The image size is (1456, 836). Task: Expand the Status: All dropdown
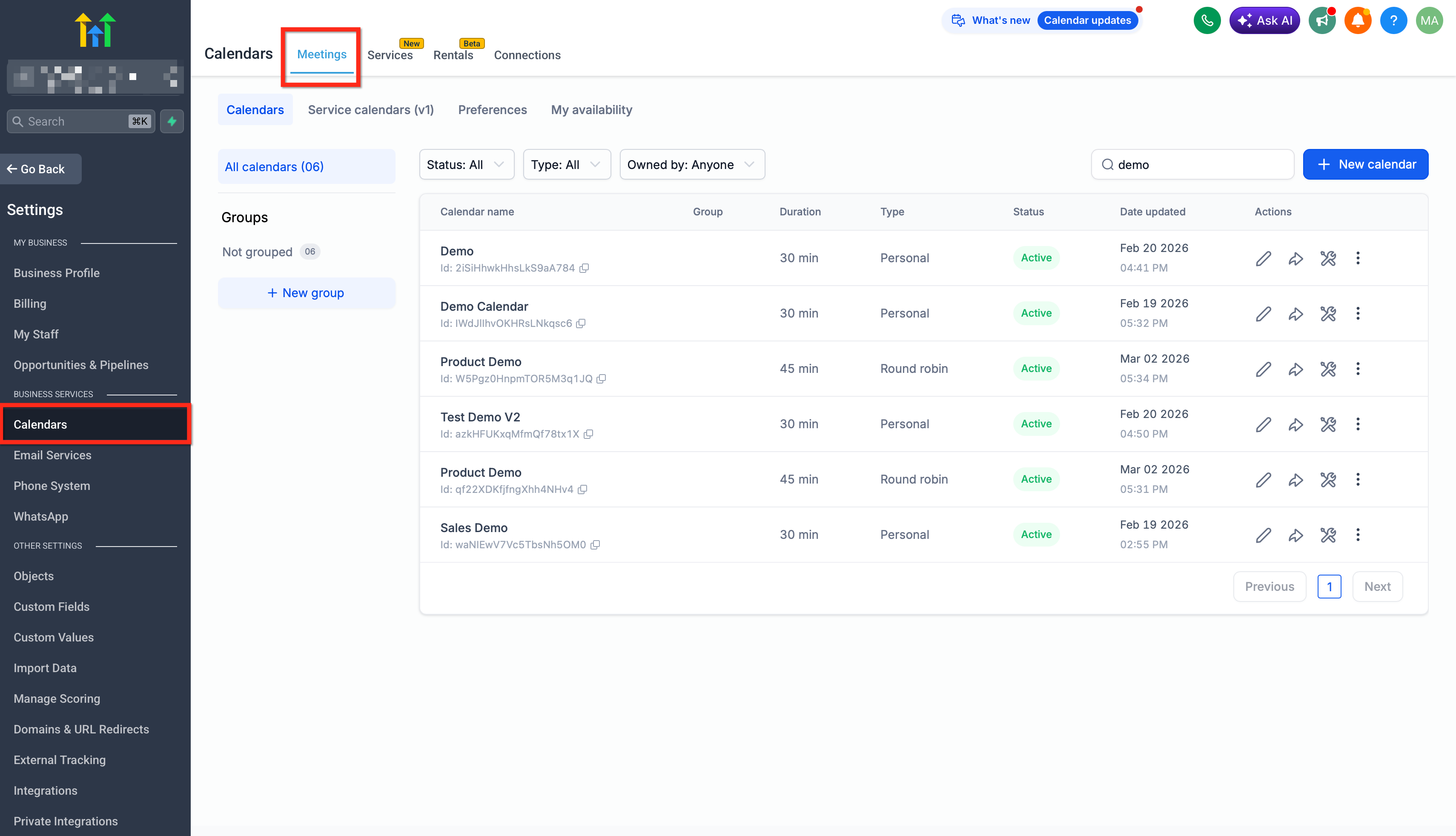466,165
